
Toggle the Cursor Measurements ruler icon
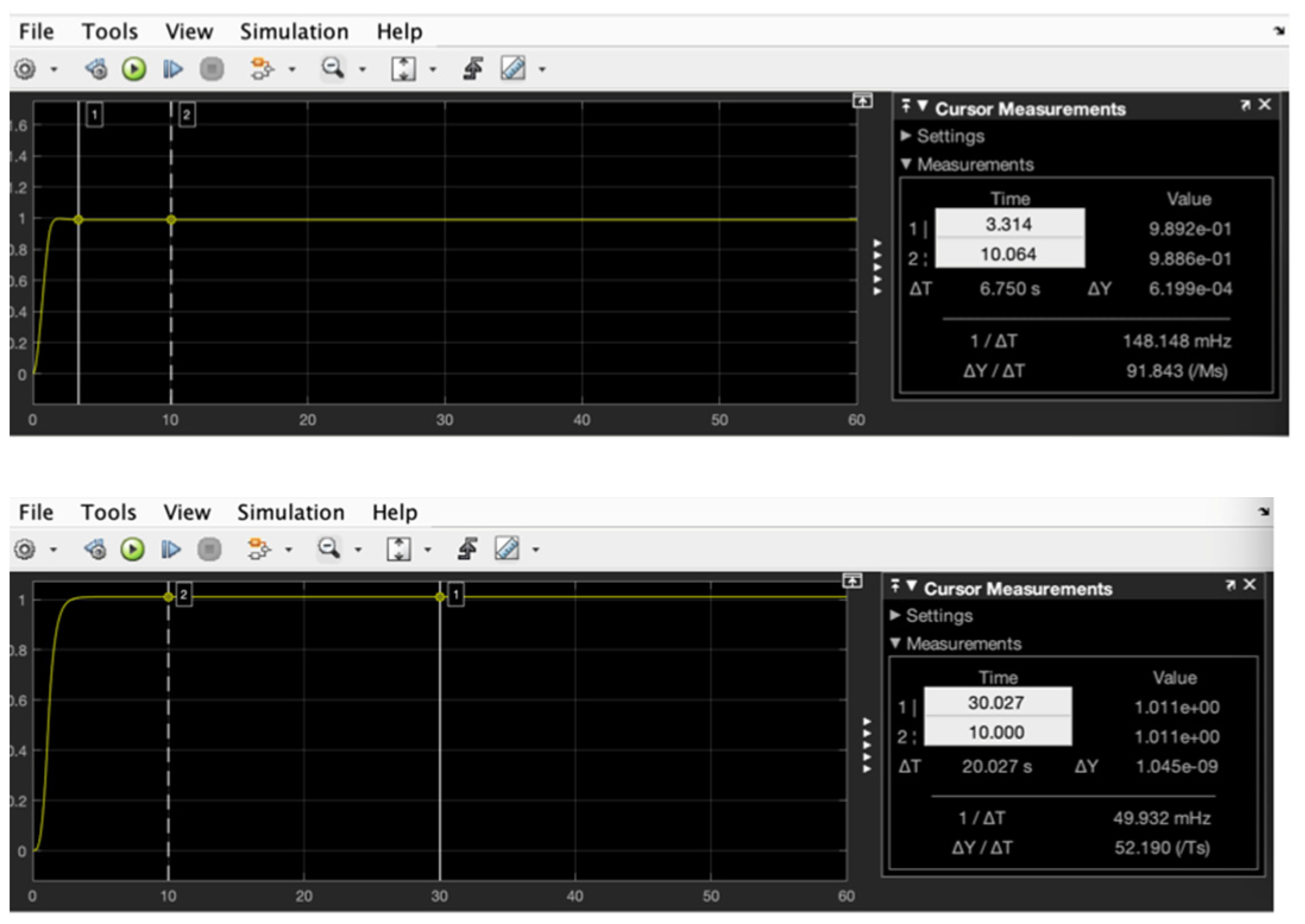512,69
